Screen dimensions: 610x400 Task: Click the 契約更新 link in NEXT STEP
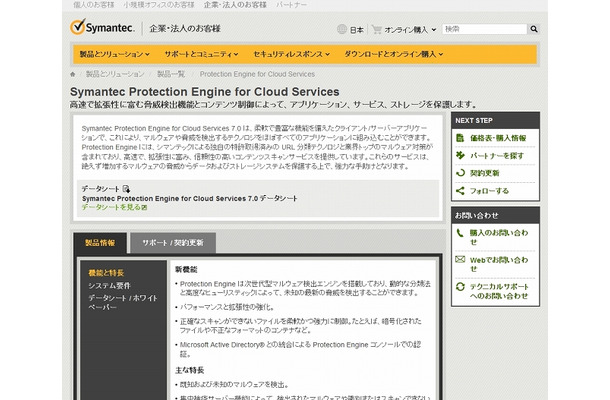(x=484, y=173)
